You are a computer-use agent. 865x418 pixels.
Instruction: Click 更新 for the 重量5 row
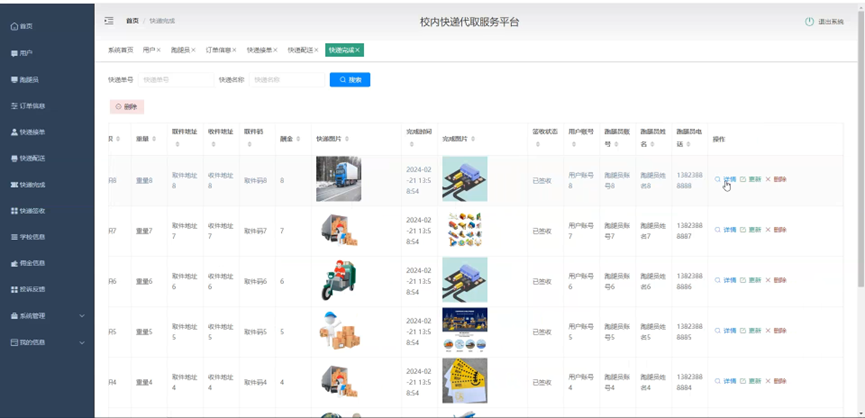point(751,331)
